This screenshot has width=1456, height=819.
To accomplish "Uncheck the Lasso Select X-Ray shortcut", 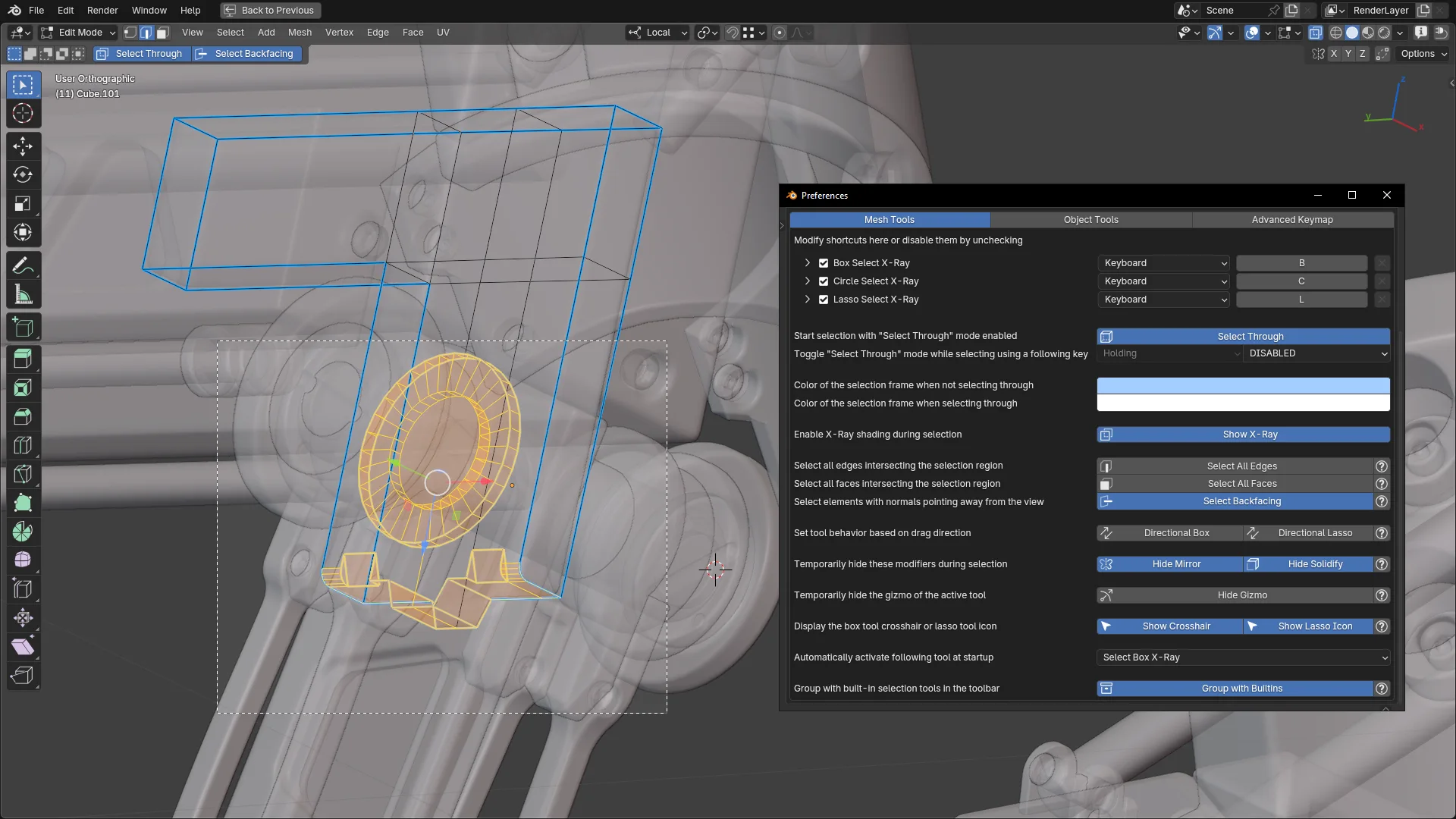I will (824, 299).
